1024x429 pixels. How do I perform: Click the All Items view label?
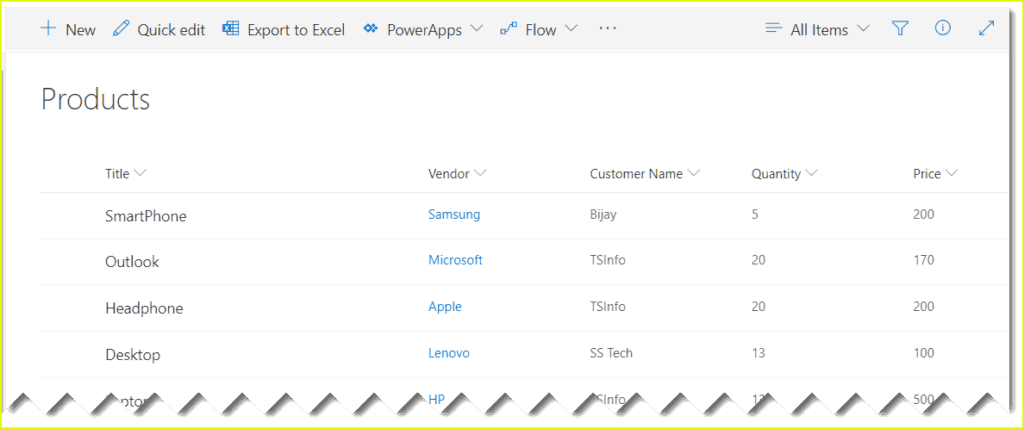click(x=820, y=30)
